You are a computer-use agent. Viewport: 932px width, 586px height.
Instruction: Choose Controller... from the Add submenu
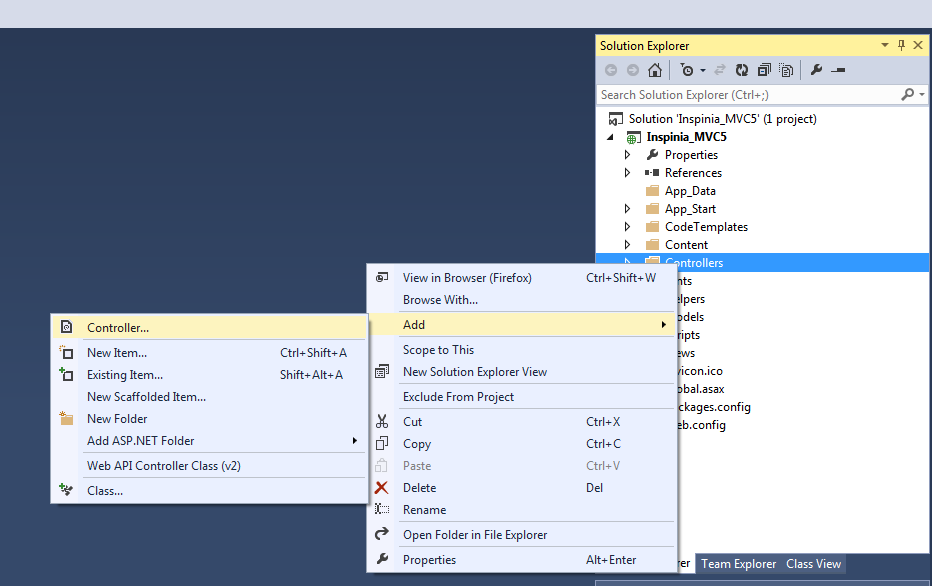(x=118, y=327)
